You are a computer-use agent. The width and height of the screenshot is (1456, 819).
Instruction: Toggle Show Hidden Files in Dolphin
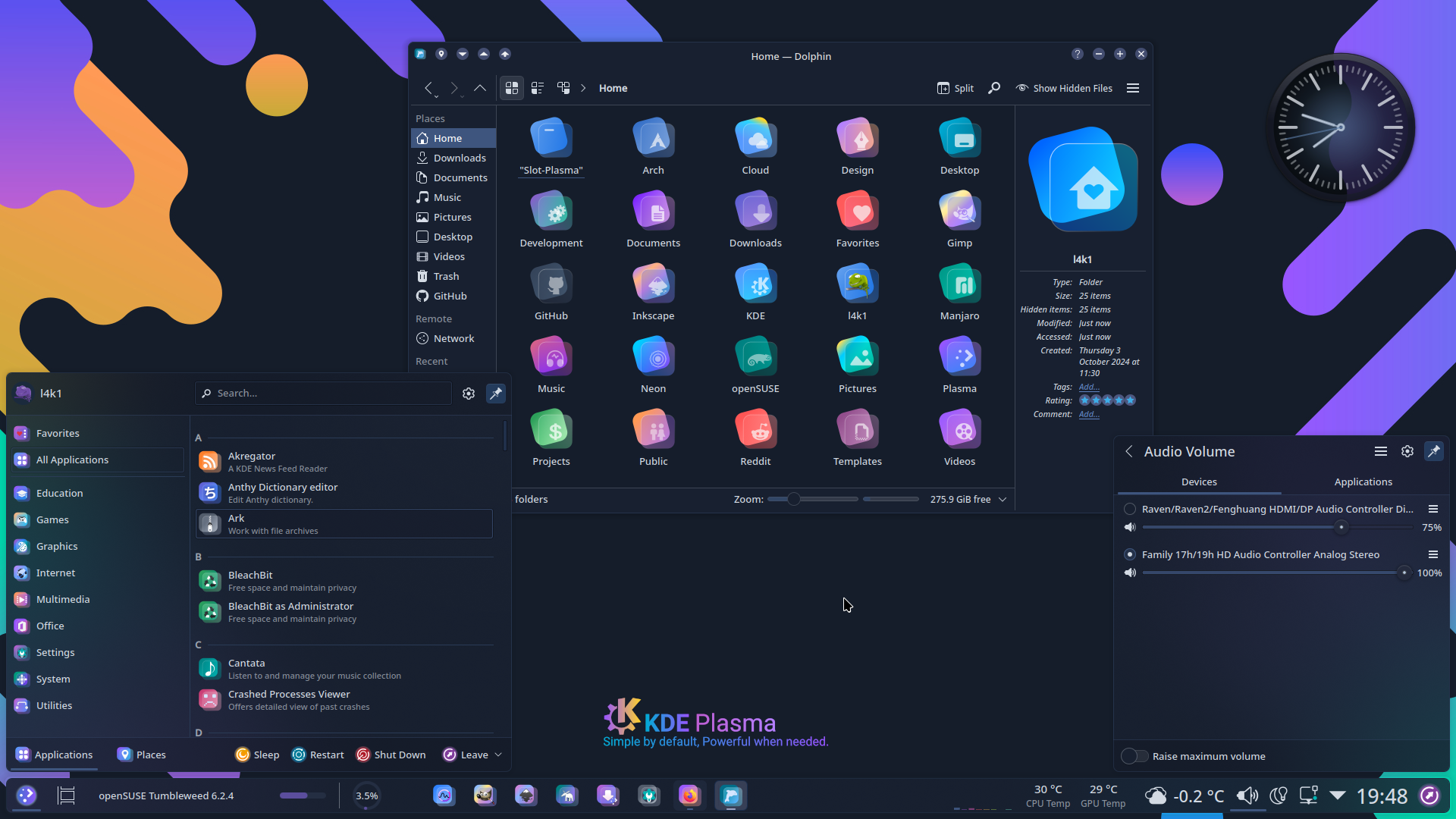[x=1064, y=88]
